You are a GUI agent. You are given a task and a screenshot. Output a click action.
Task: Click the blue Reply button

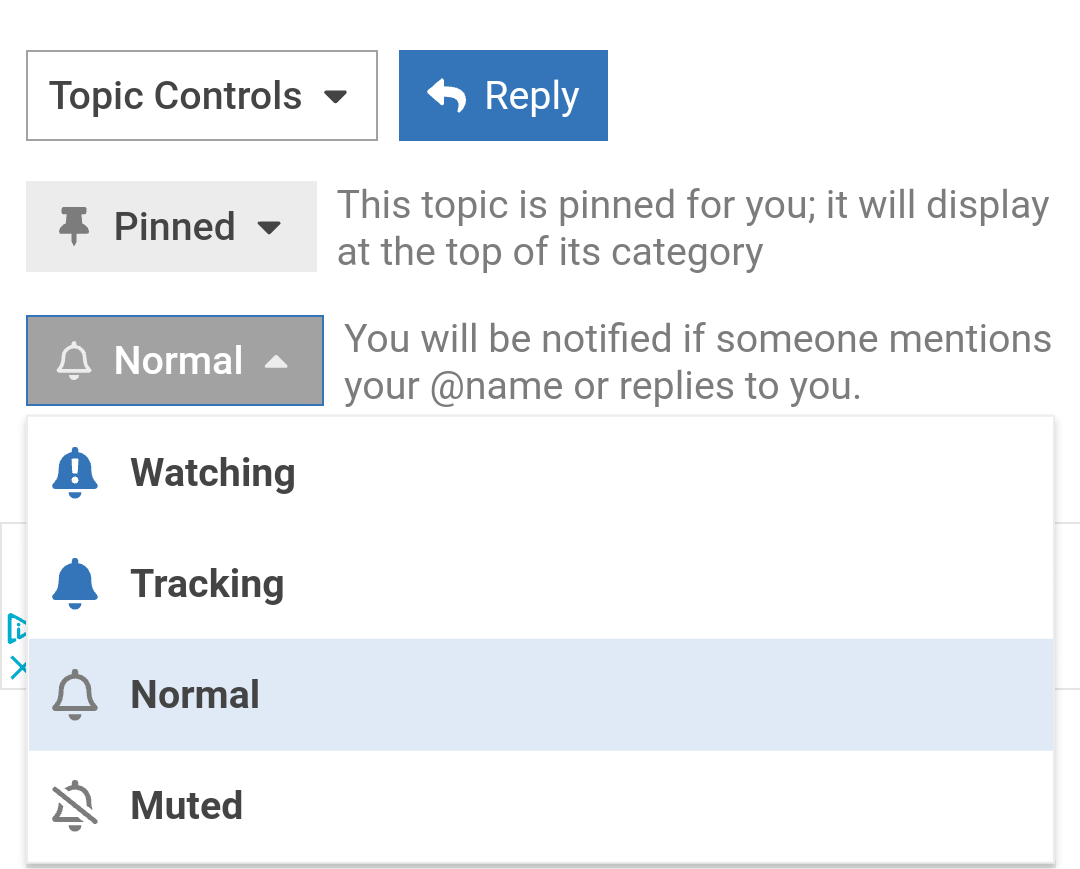[x=503, y=95]
